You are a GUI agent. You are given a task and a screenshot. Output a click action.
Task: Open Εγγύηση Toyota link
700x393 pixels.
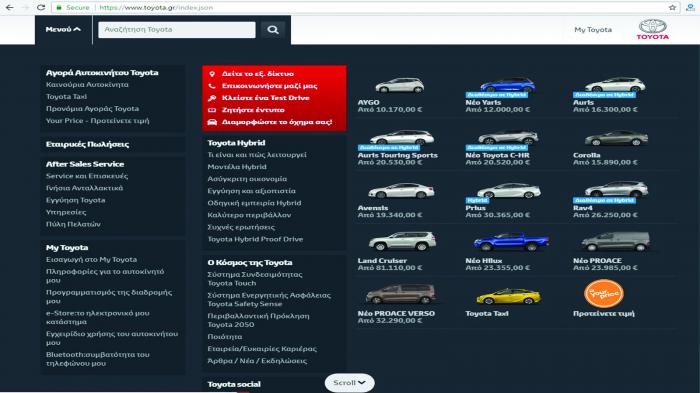coord(75,200)
